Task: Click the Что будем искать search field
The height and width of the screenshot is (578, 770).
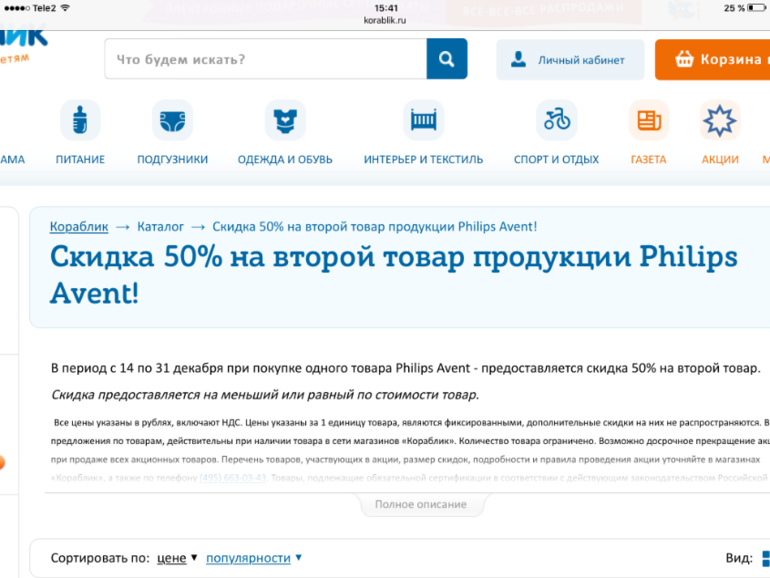Action: (x=265, y=60)
